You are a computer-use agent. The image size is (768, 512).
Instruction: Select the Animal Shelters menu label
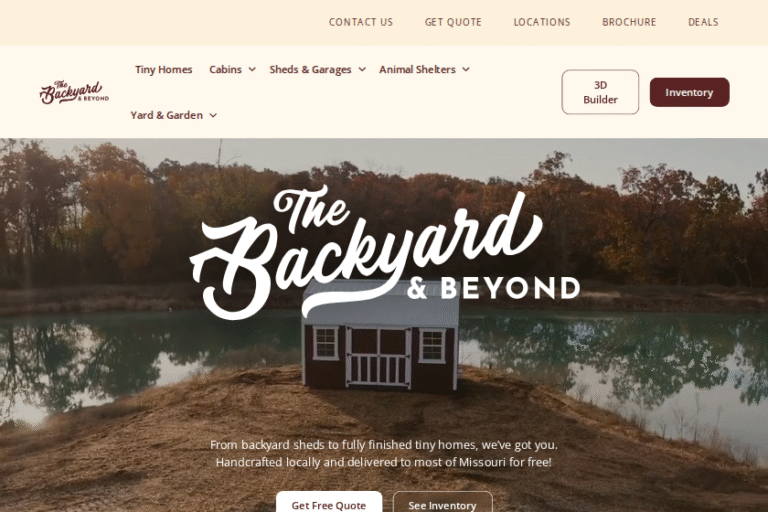(417, 70)
